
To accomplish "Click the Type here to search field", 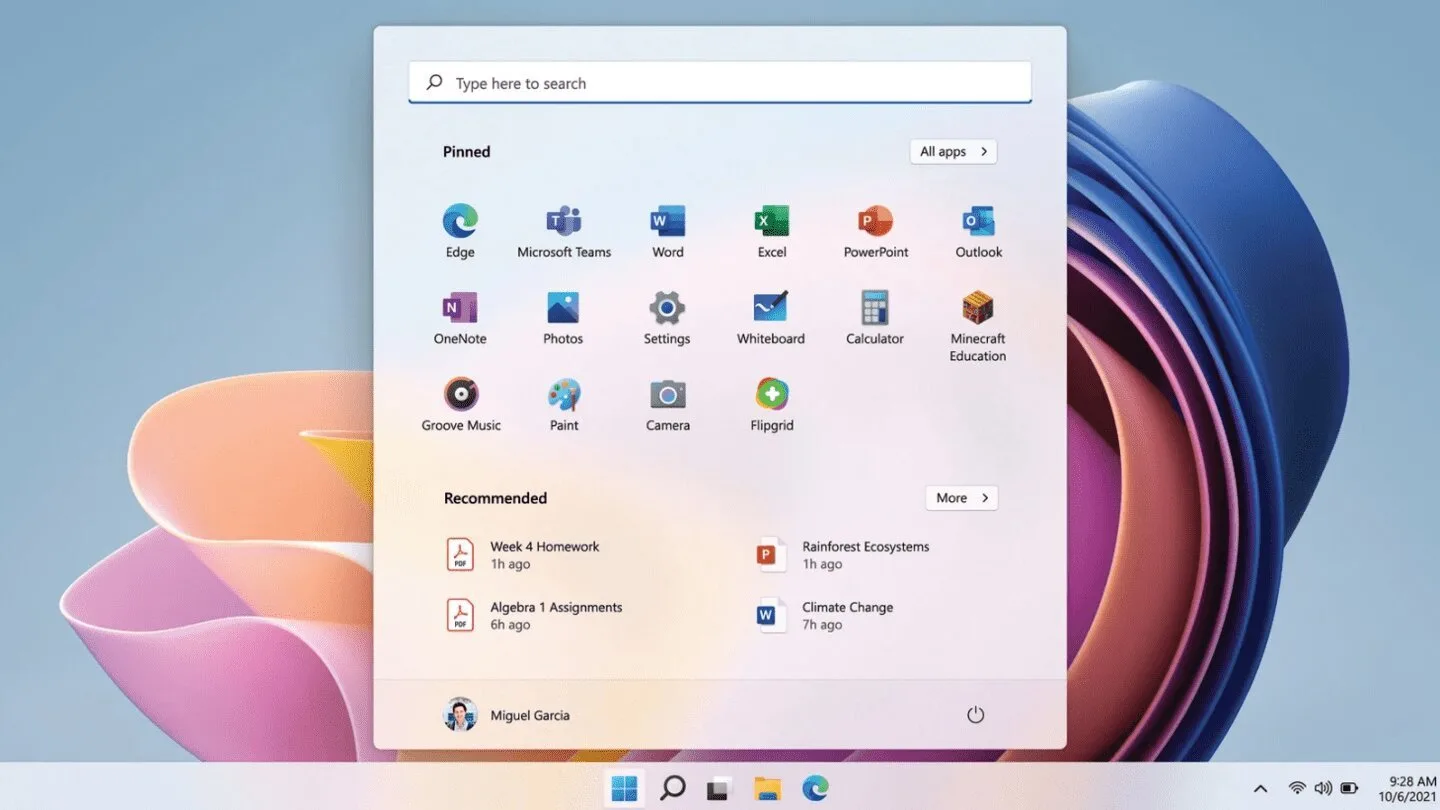I will point(720,83).
